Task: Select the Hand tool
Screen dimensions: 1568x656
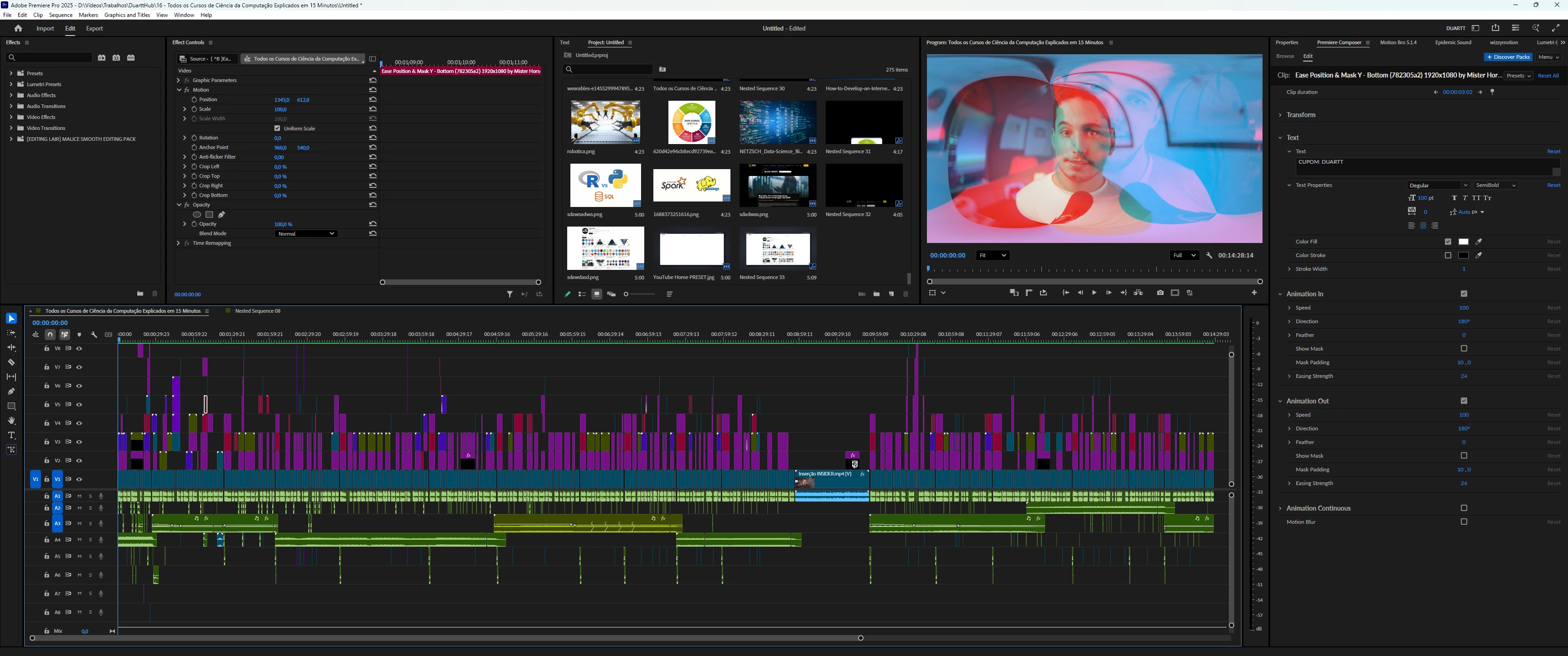Action: [x=11, y=420]
